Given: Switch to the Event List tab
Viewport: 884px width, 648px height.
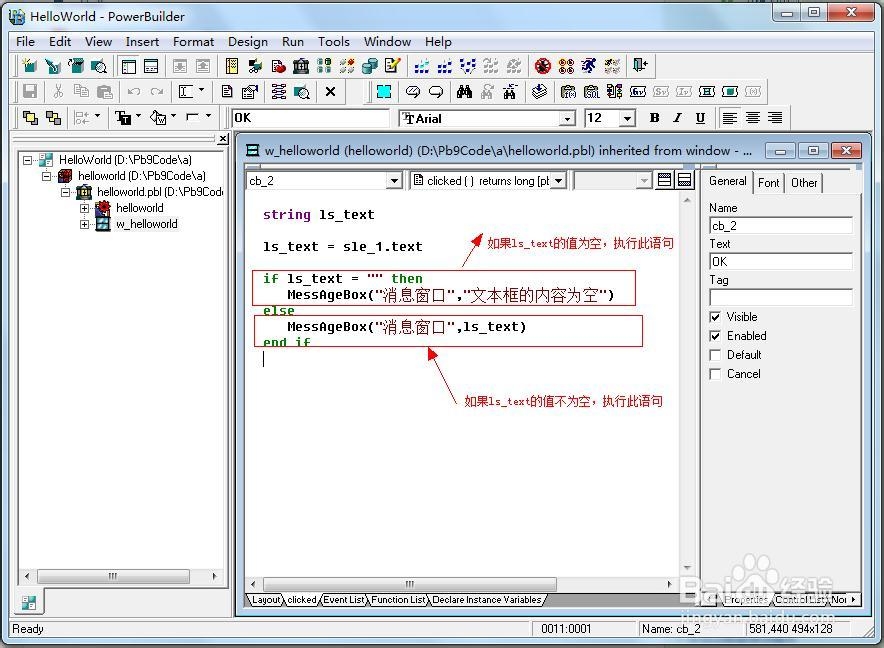Looking at the screenshot, I should point(344,599).
